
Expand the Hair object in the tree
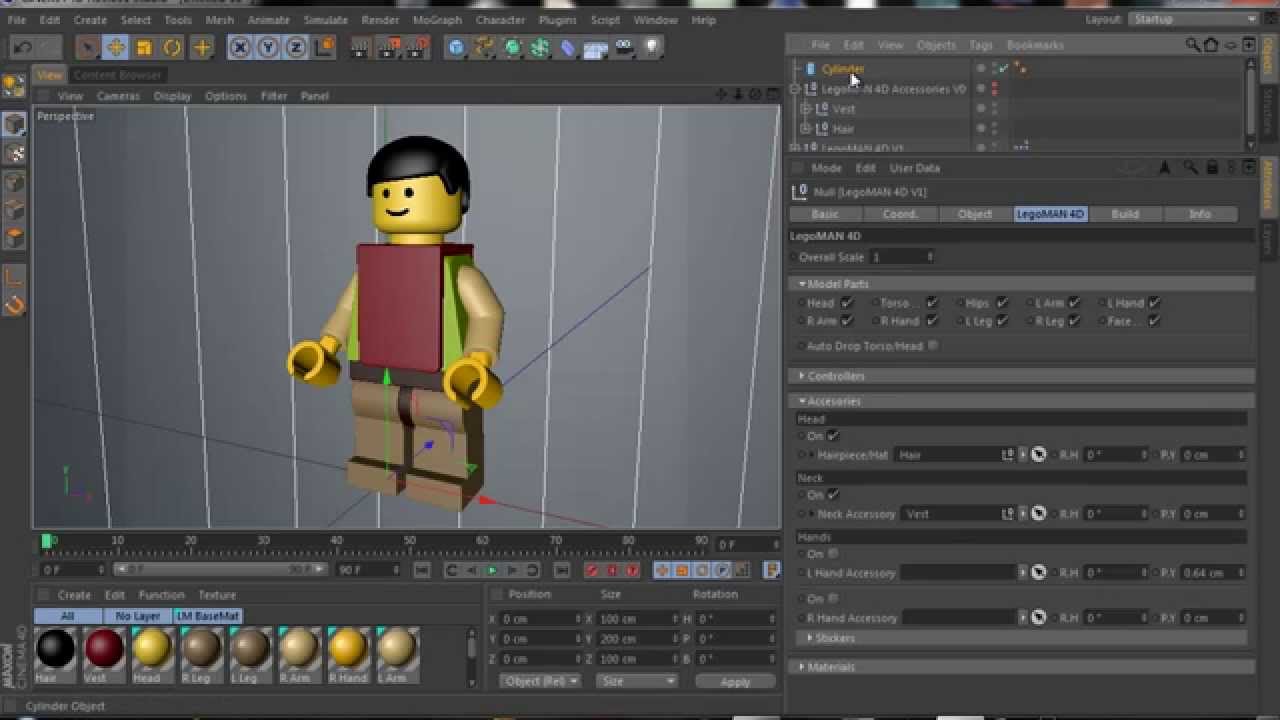(x=805, y=129)
